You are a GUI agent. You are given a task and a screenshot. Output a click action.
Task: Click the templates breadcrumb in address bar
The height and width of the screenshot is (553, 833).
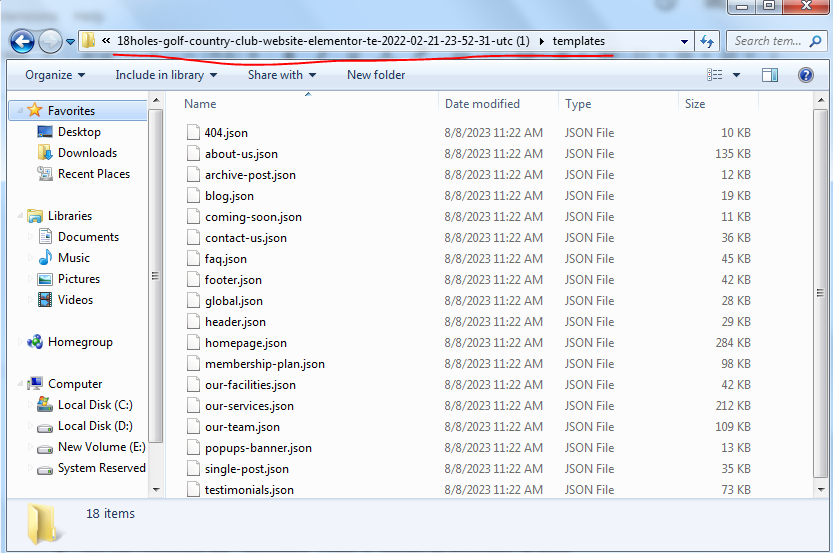(x=579, y=41)
